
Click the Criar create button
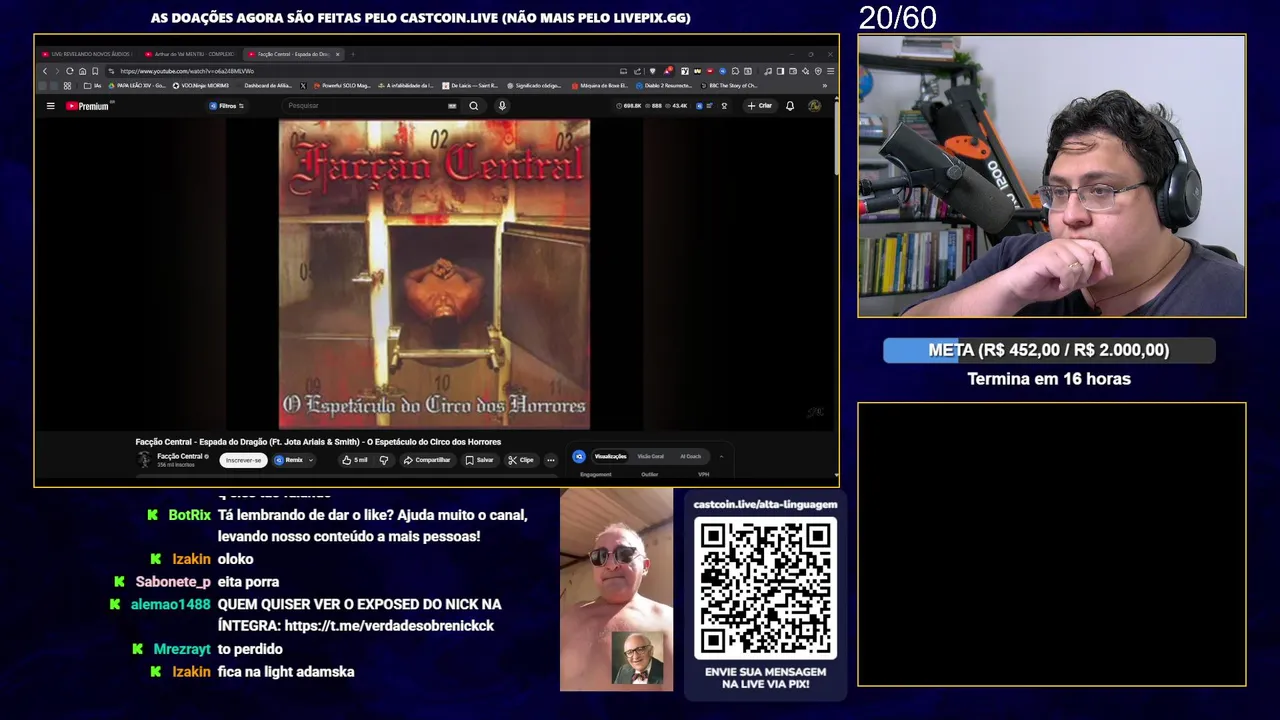pos(760,106)
